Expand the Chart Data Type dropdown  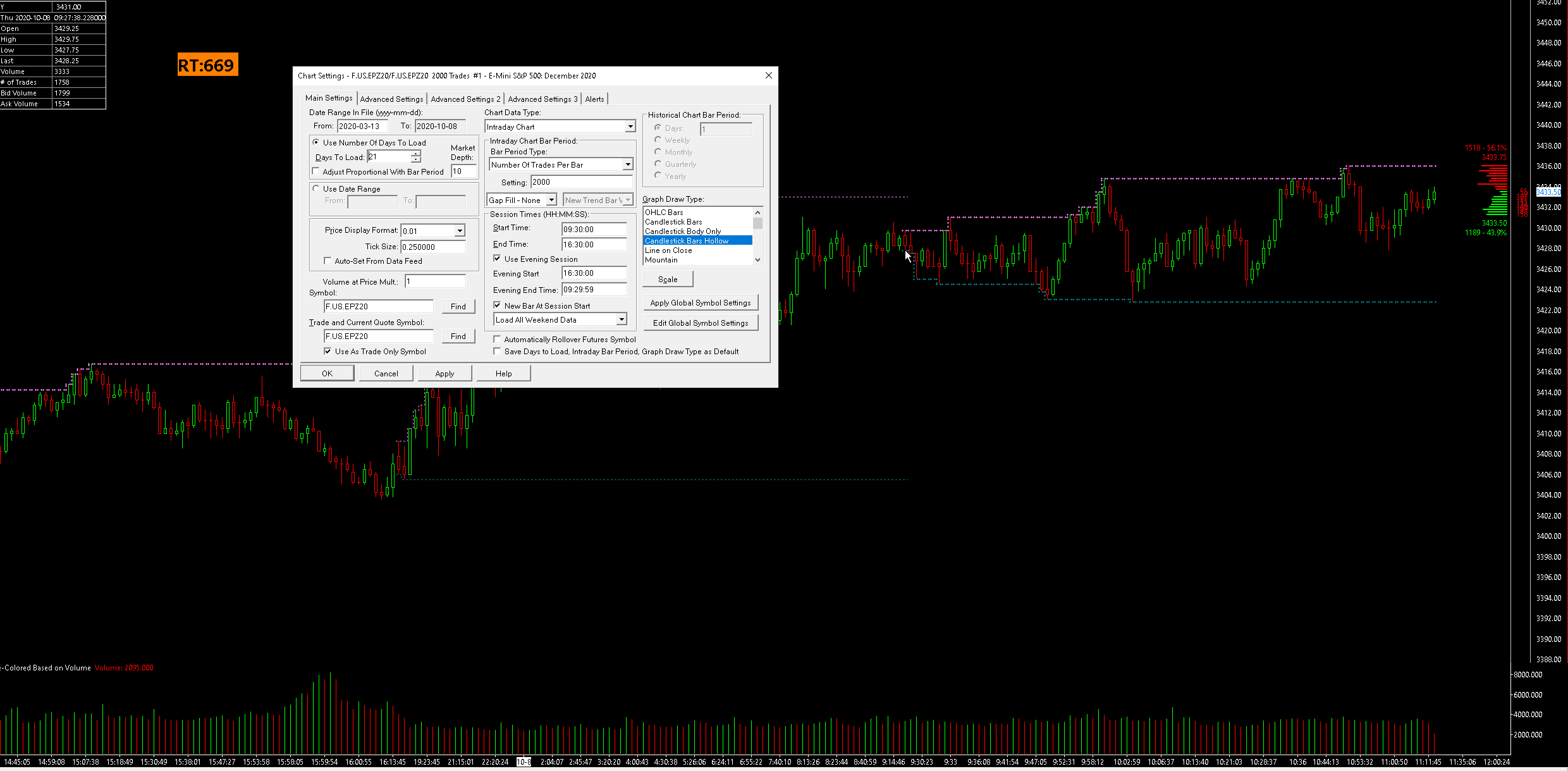[630, 126]
